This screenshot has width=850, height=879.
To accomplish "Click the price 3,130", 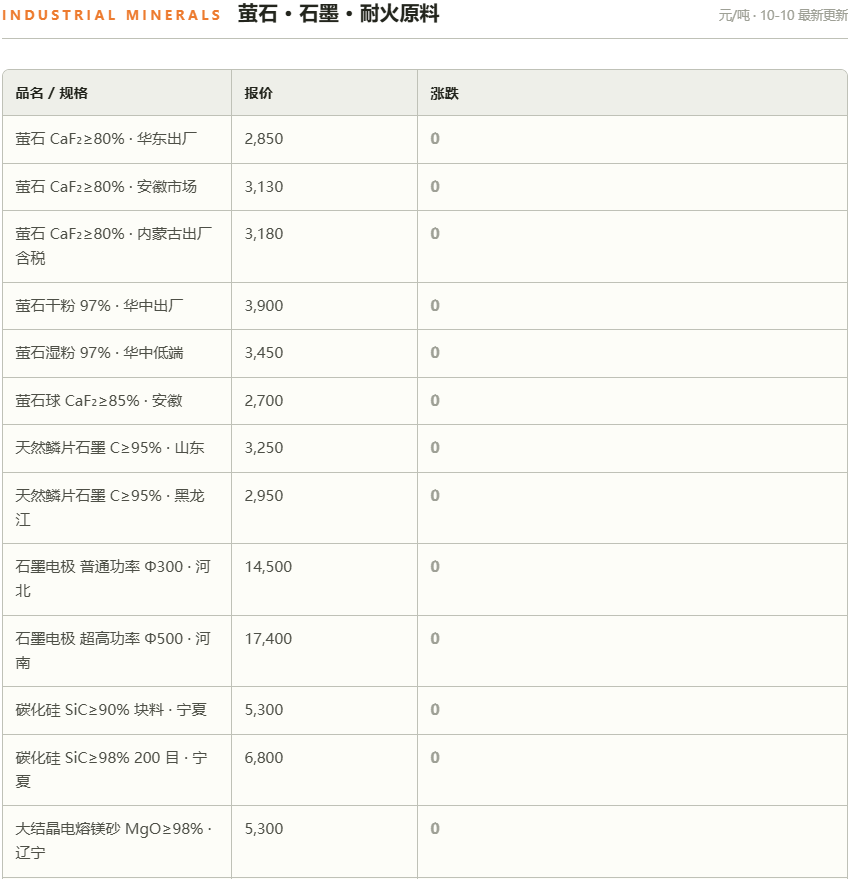I will (264, 187).
